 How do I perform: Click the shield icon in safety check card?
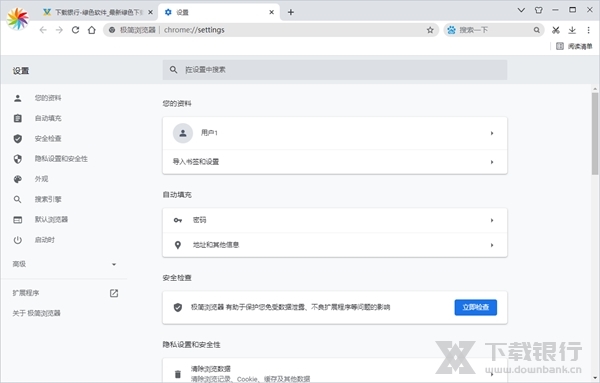click(178, 307)
